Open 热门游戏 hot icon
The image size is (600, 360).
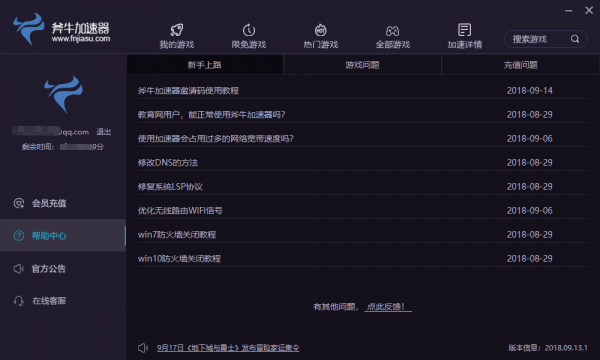pyautogui.click(x=321, y=30)
